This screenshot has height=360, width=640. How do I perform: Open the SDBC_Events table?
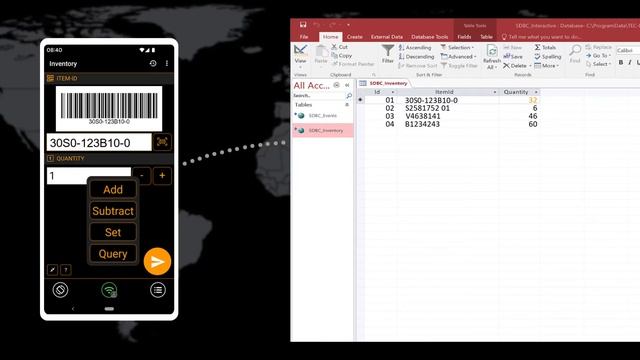323,116
